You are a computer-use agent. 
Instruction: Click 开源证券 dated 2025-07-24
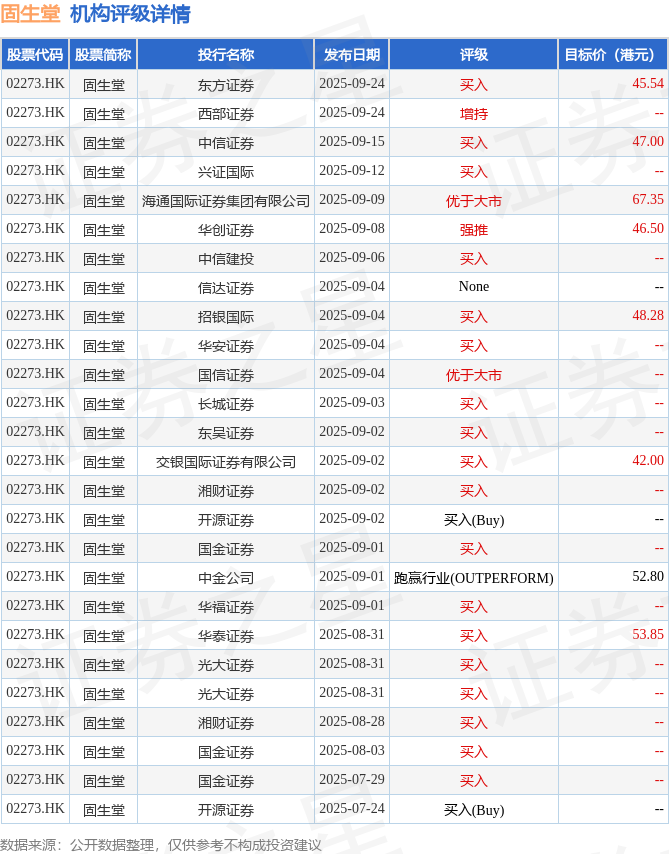click(x=226, y=809)
